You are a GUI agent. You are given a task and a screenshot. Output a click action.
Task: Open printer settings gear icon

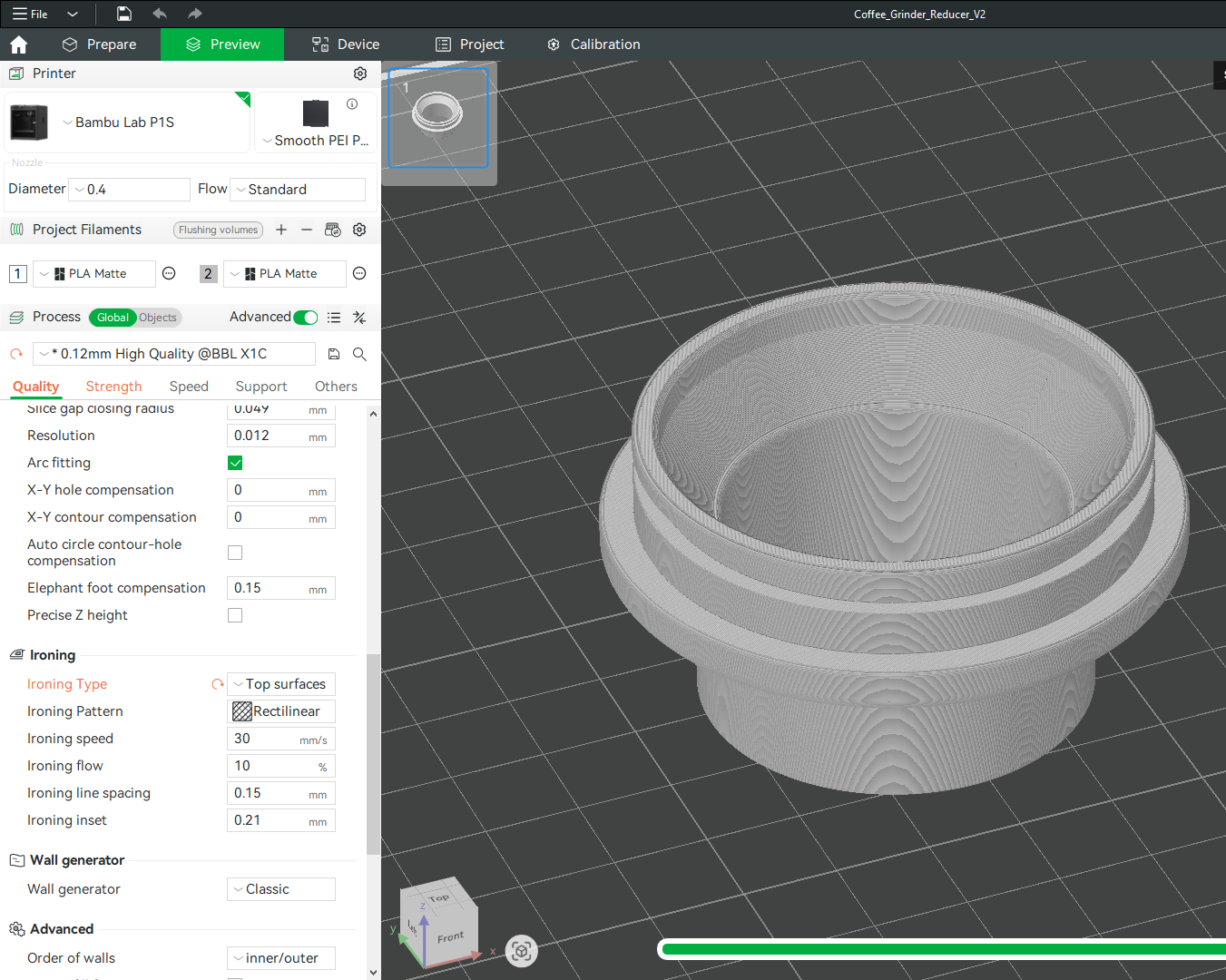pos(360,73)
